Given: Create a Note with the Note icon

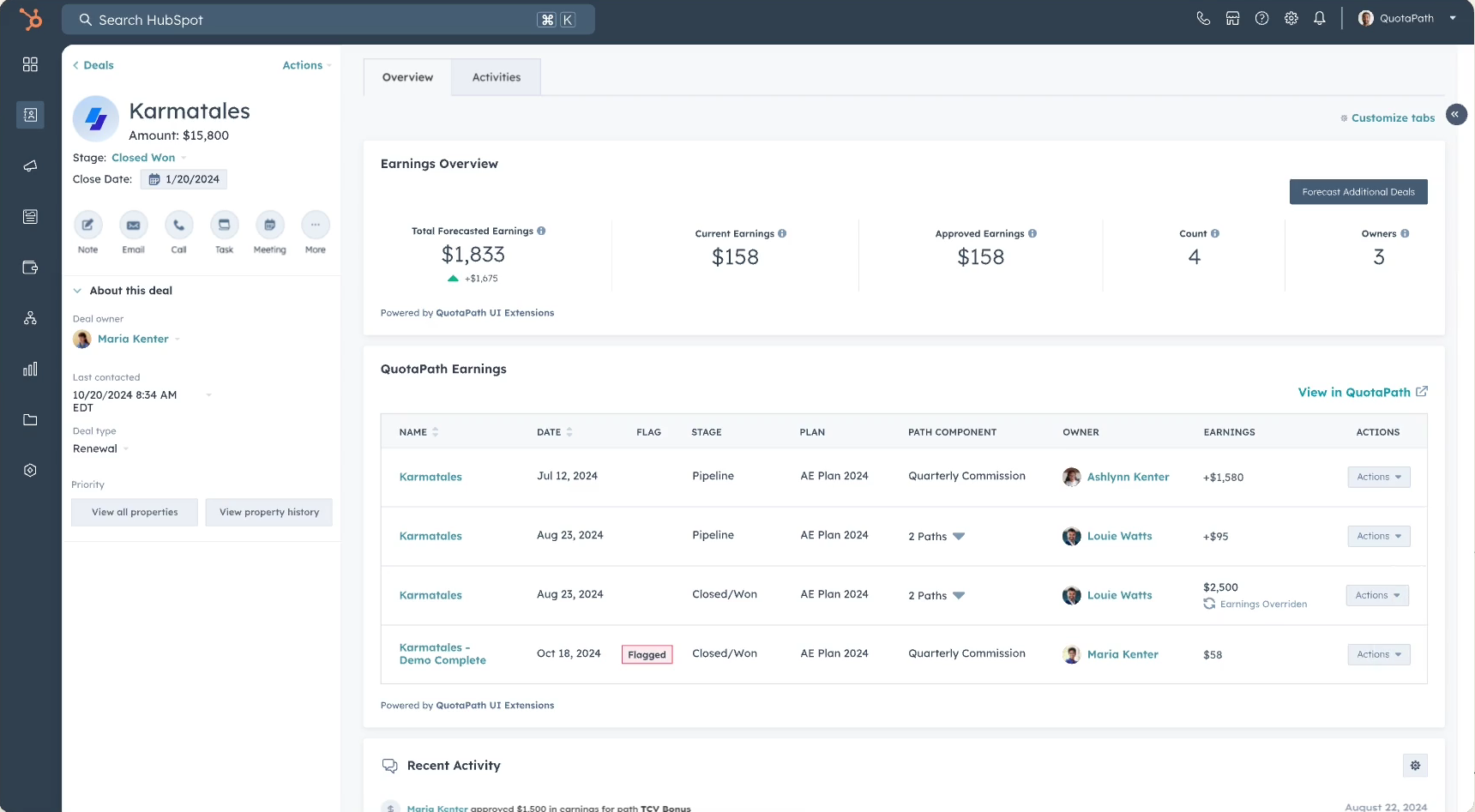Looking at the screenshot, I should 87,225.
